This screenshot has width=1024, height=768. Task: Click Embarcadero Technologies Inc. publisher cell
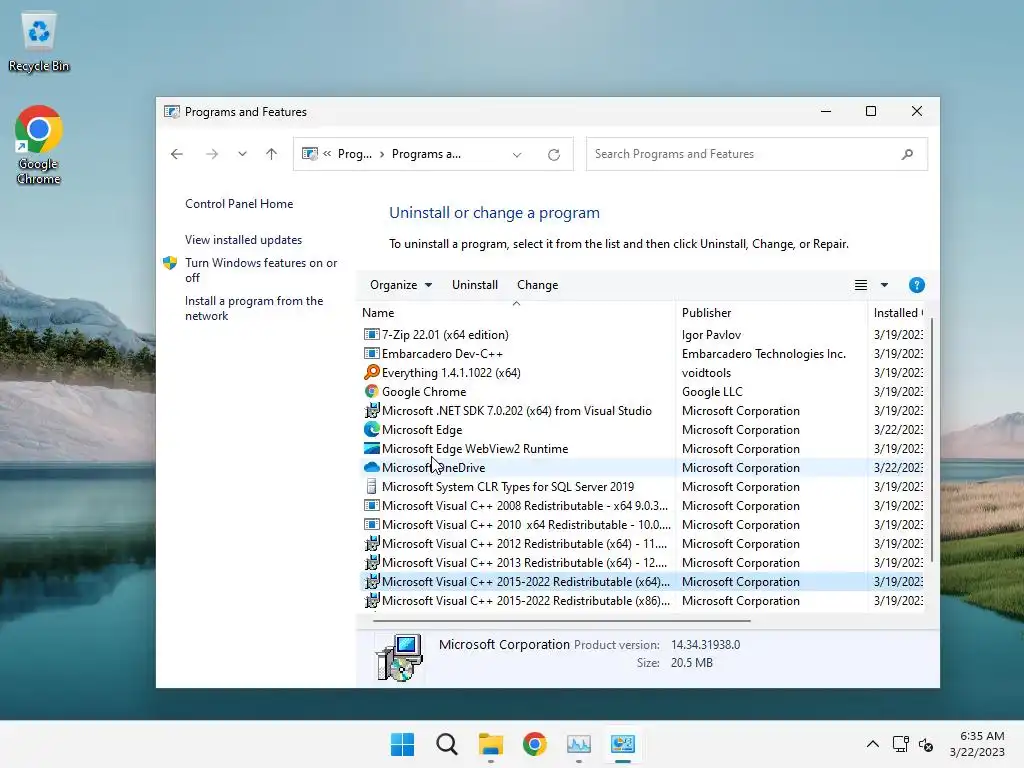pyautogui.click(x=763, y=353)
